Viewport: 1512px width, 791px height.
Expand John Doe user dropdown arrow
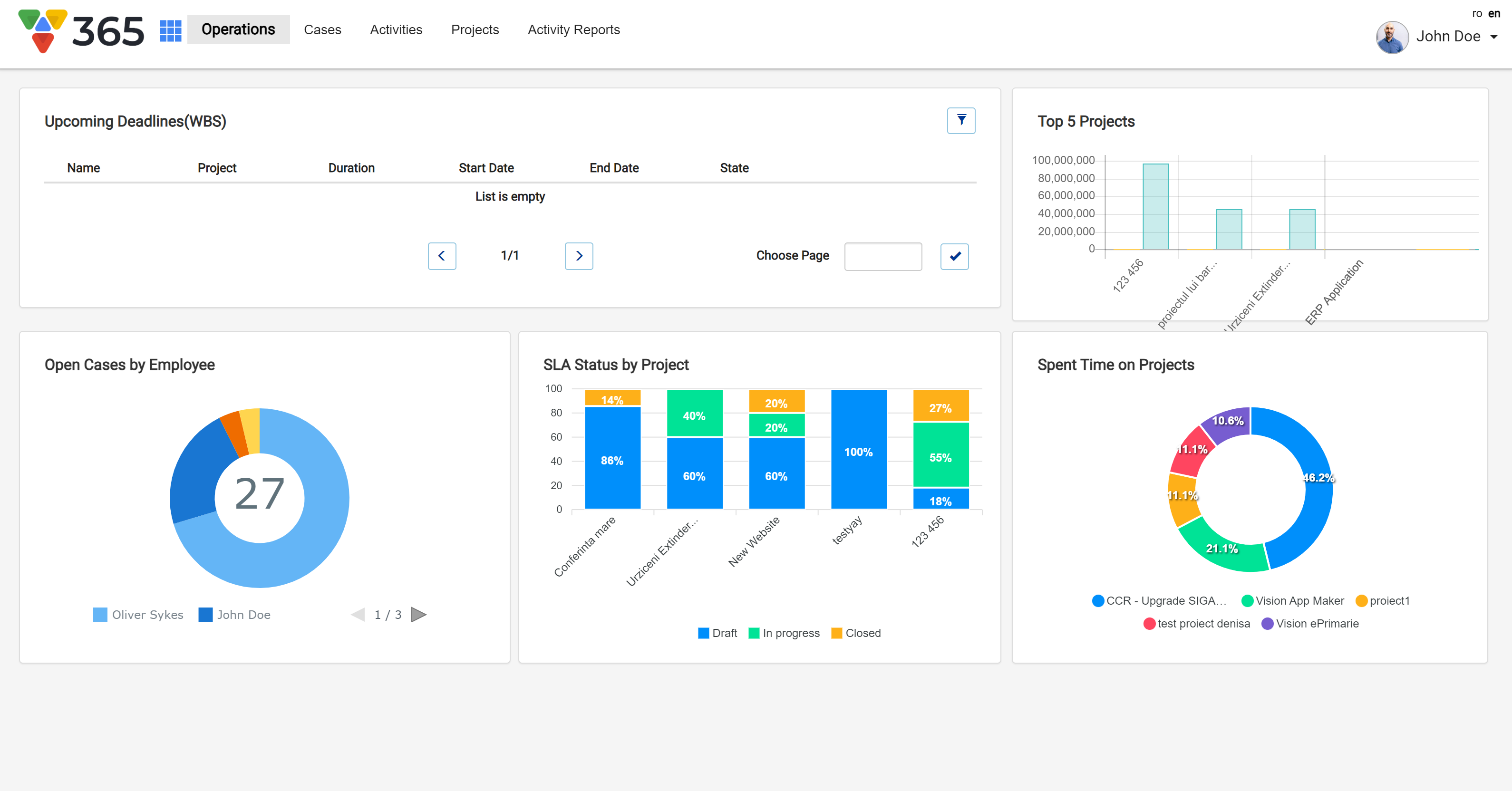[1494, 37]
